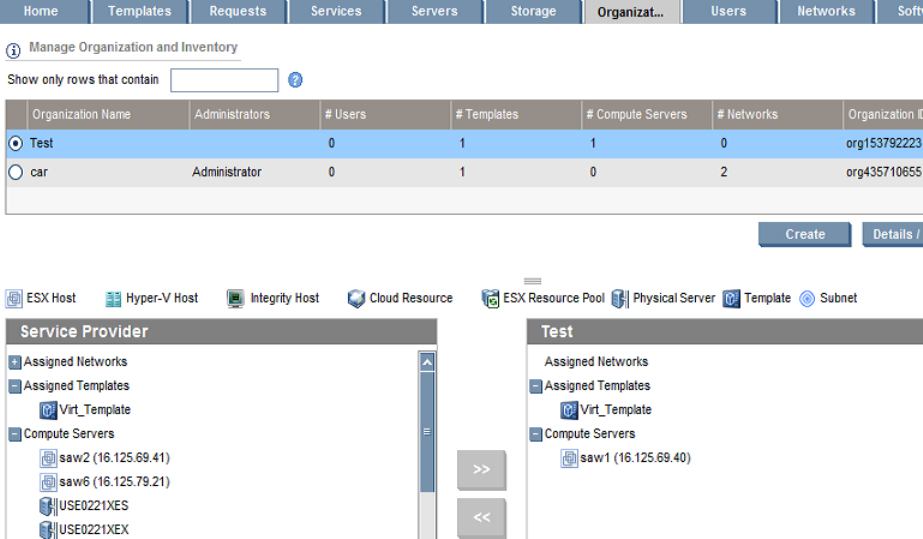Collapse Compute Servers in Service Provider
Viewport: 923px width, 539px height.
coord(15,434)
